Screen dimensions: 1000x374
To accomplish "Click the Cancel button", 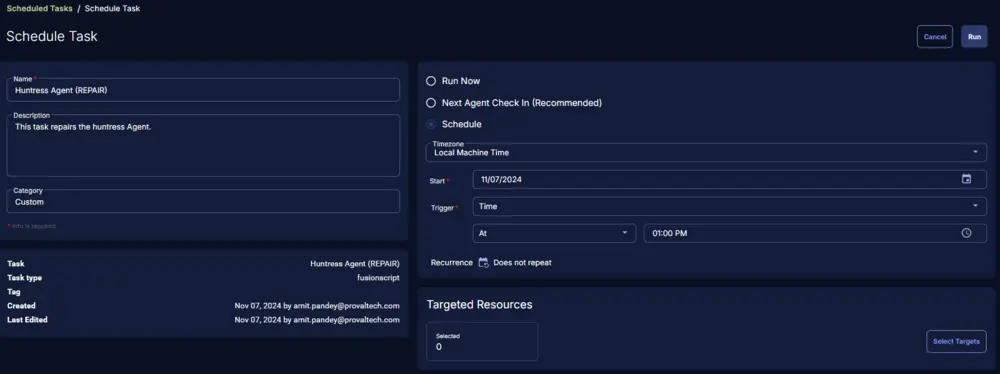I will 935,36.
